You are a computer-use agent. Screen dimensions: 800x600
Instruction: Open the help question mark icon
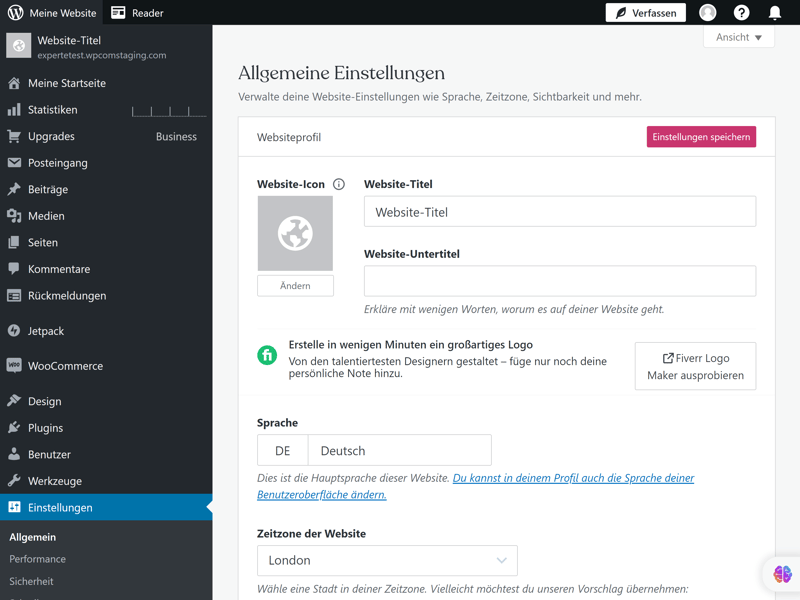(x=741, y=13)
